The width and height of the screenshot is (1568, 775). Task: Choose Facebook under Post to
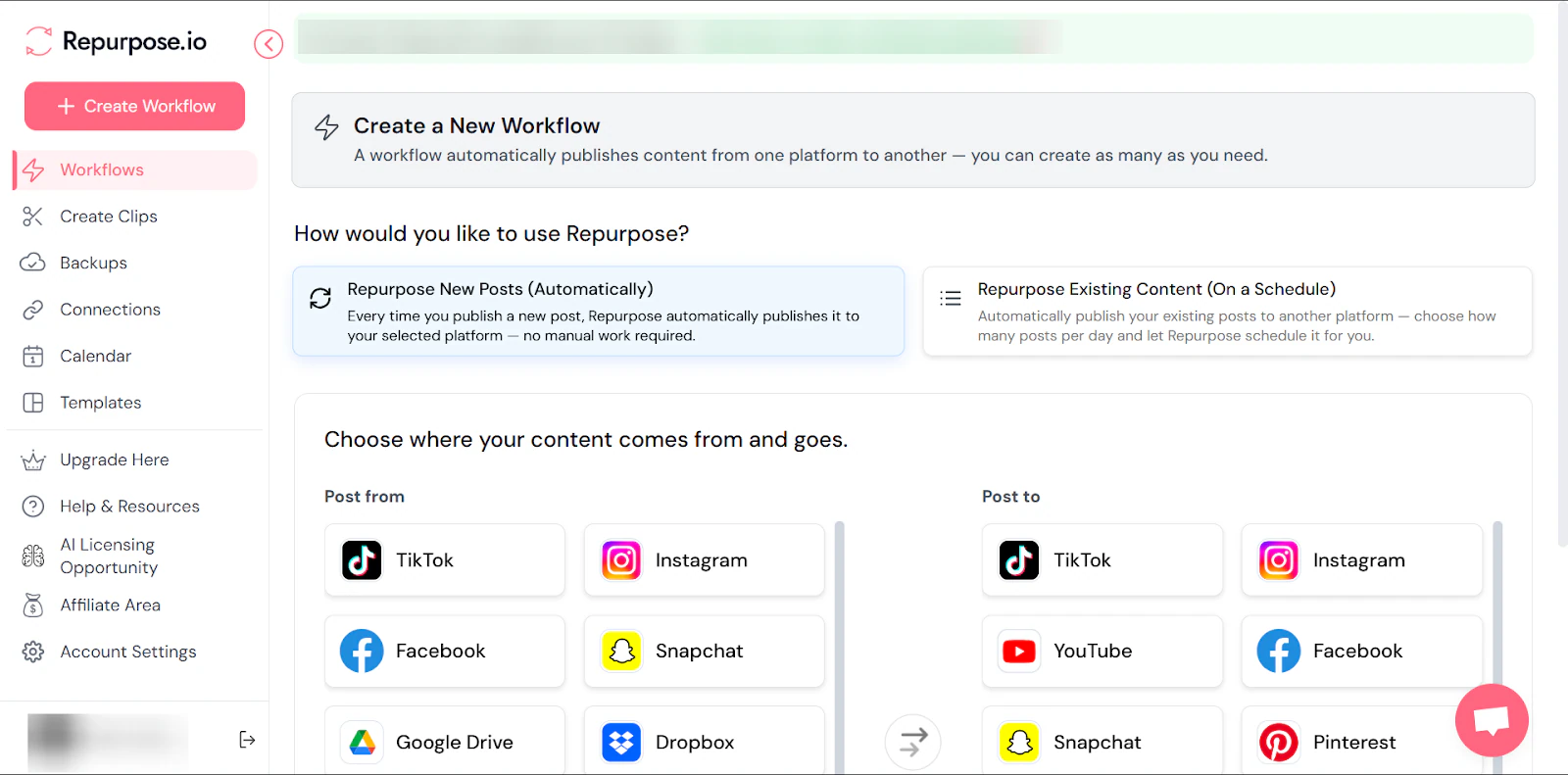[x=1362, y=651]
